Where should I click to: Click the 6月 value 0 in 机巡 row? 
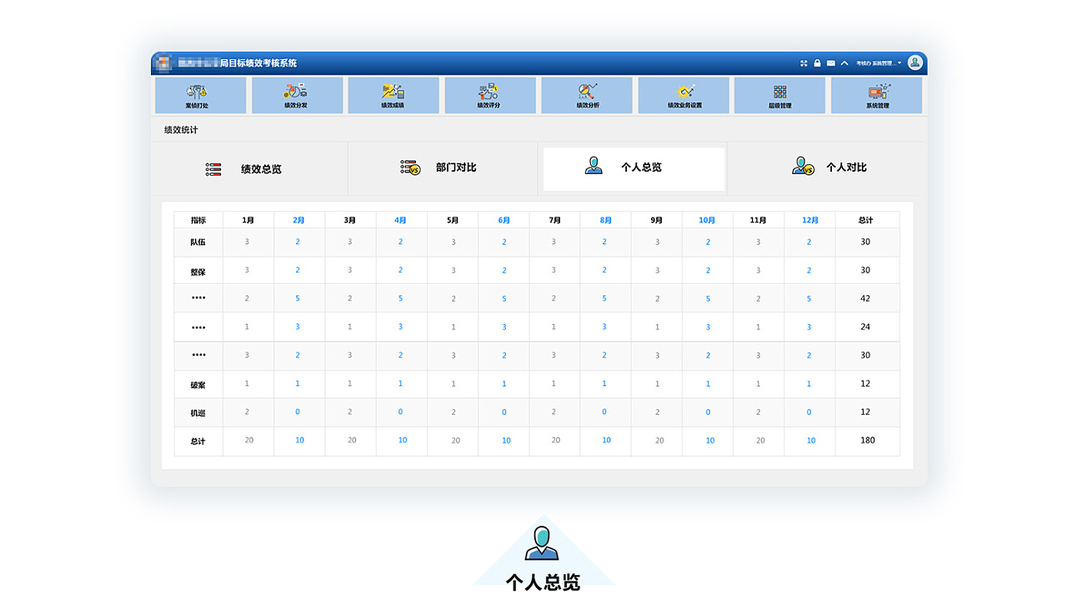(504, 412)
